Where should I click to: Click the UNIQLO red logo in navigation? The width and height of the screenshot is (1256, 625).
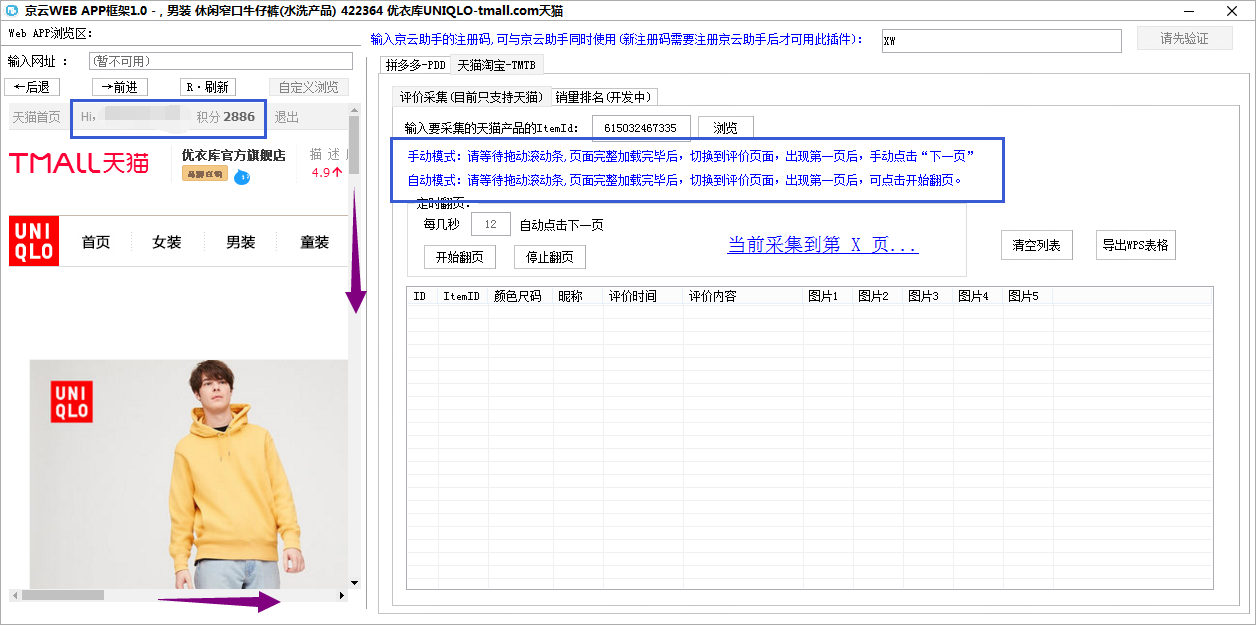click(x=33, y=241)
